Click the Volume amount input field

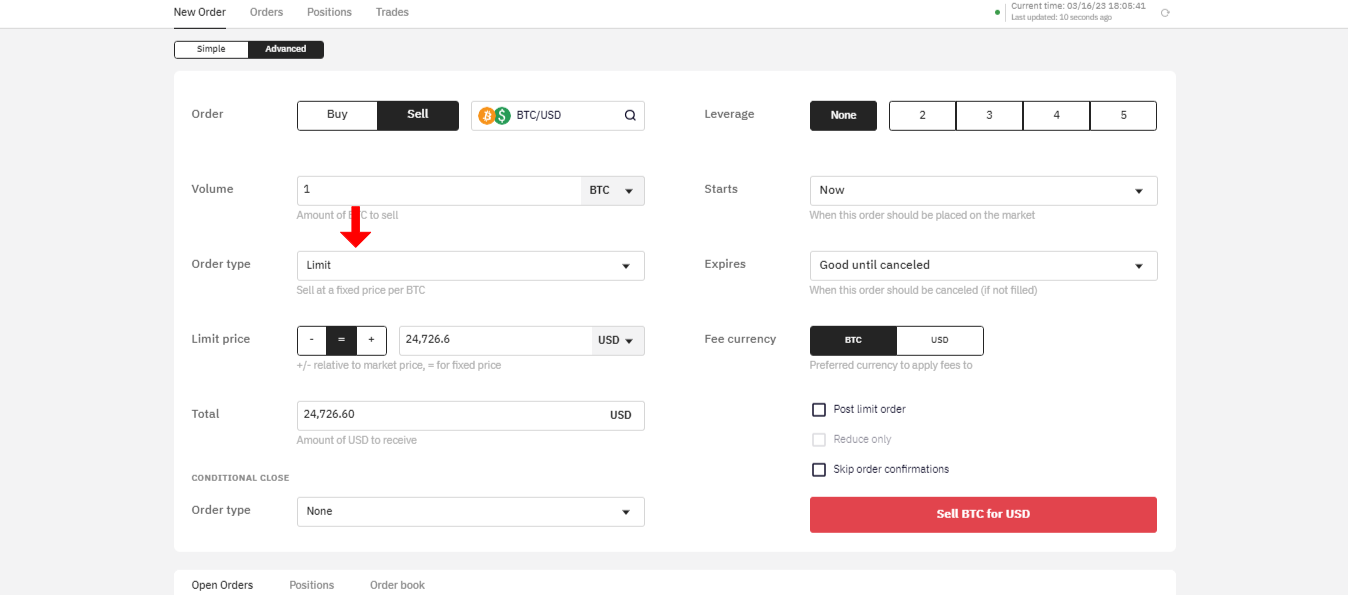pyautogui.click(x=438, y=191)
